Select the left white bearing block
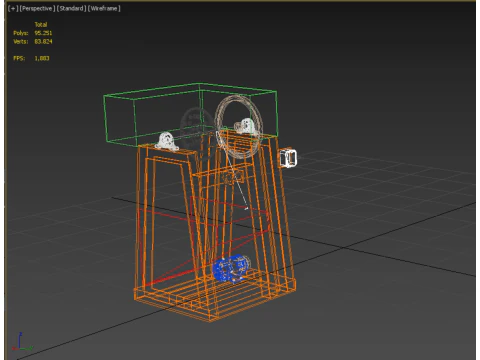The image size is (480, 360). click(166, 141)
